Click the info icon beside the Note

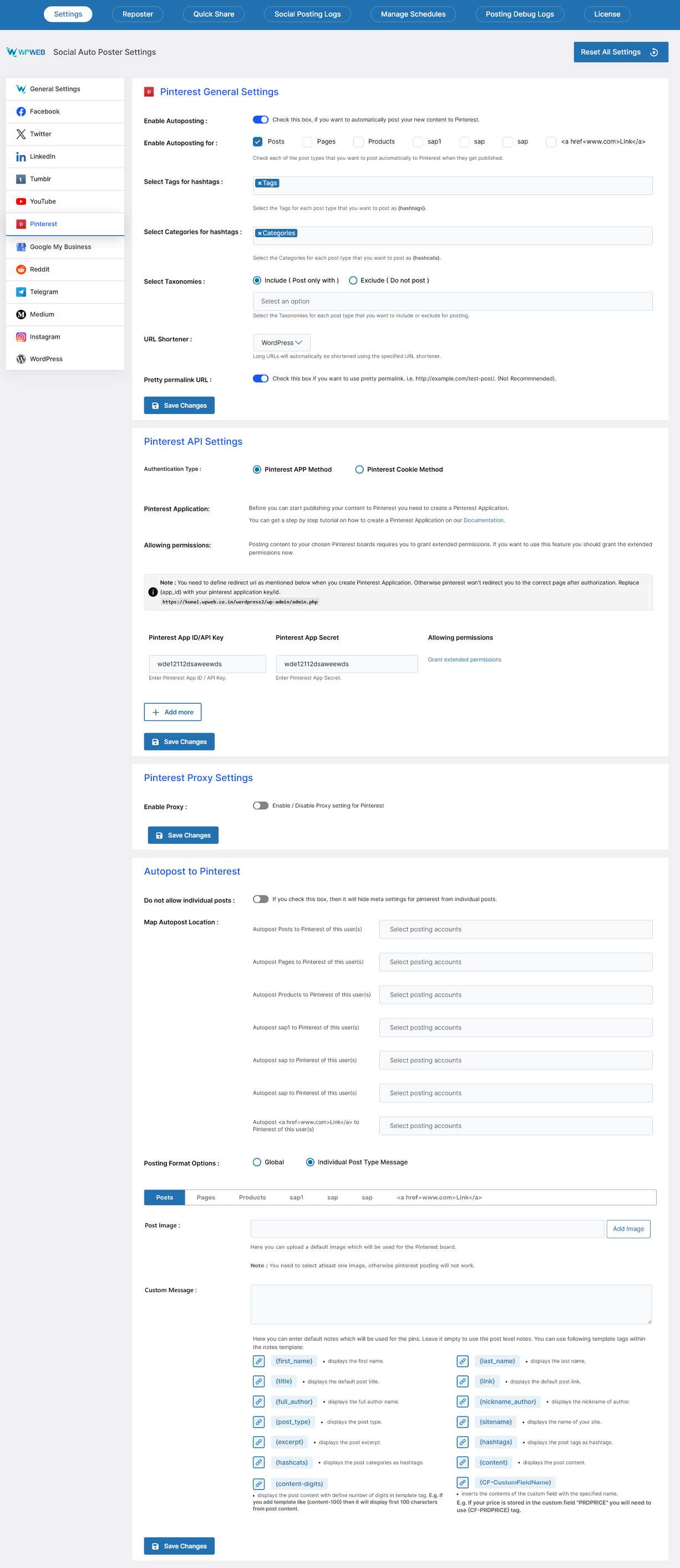pos(153,592)
